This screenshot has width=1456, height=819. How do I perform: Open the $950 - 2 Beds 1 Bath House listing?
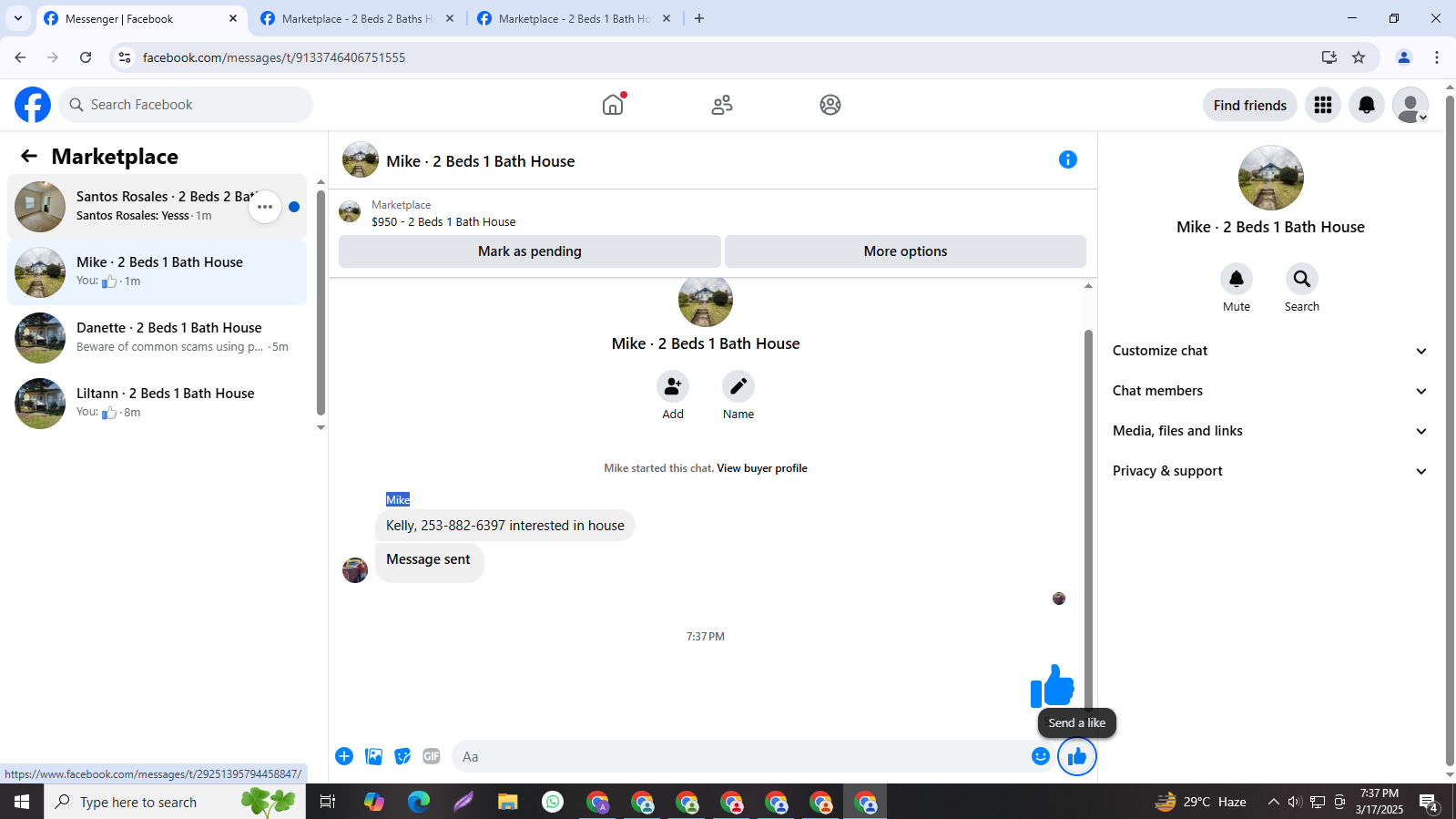pyautogui.click(x=443, y=221)
